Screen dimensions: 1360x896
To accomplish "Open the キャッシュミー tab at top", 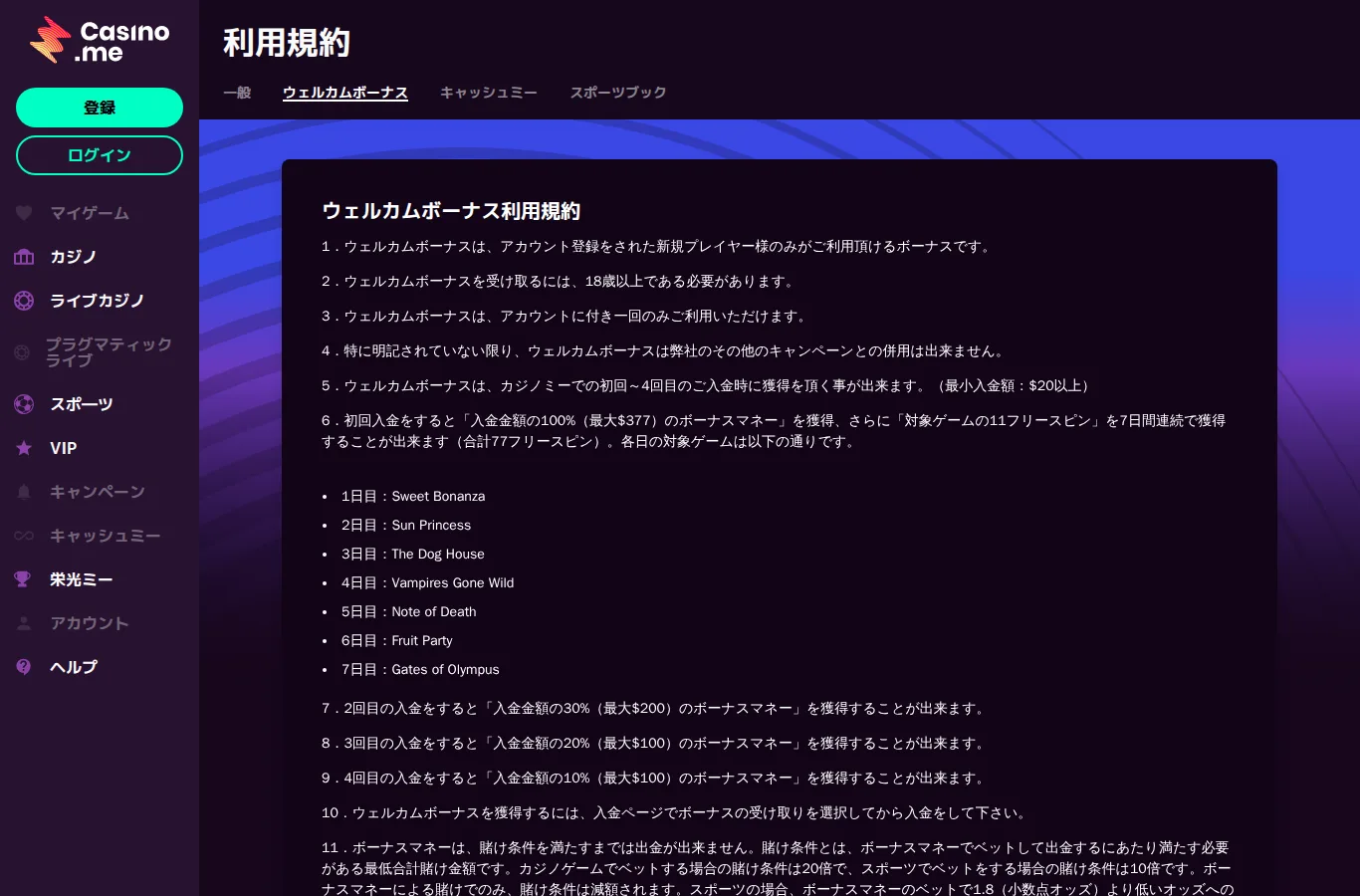I will [x=489, y=93].
